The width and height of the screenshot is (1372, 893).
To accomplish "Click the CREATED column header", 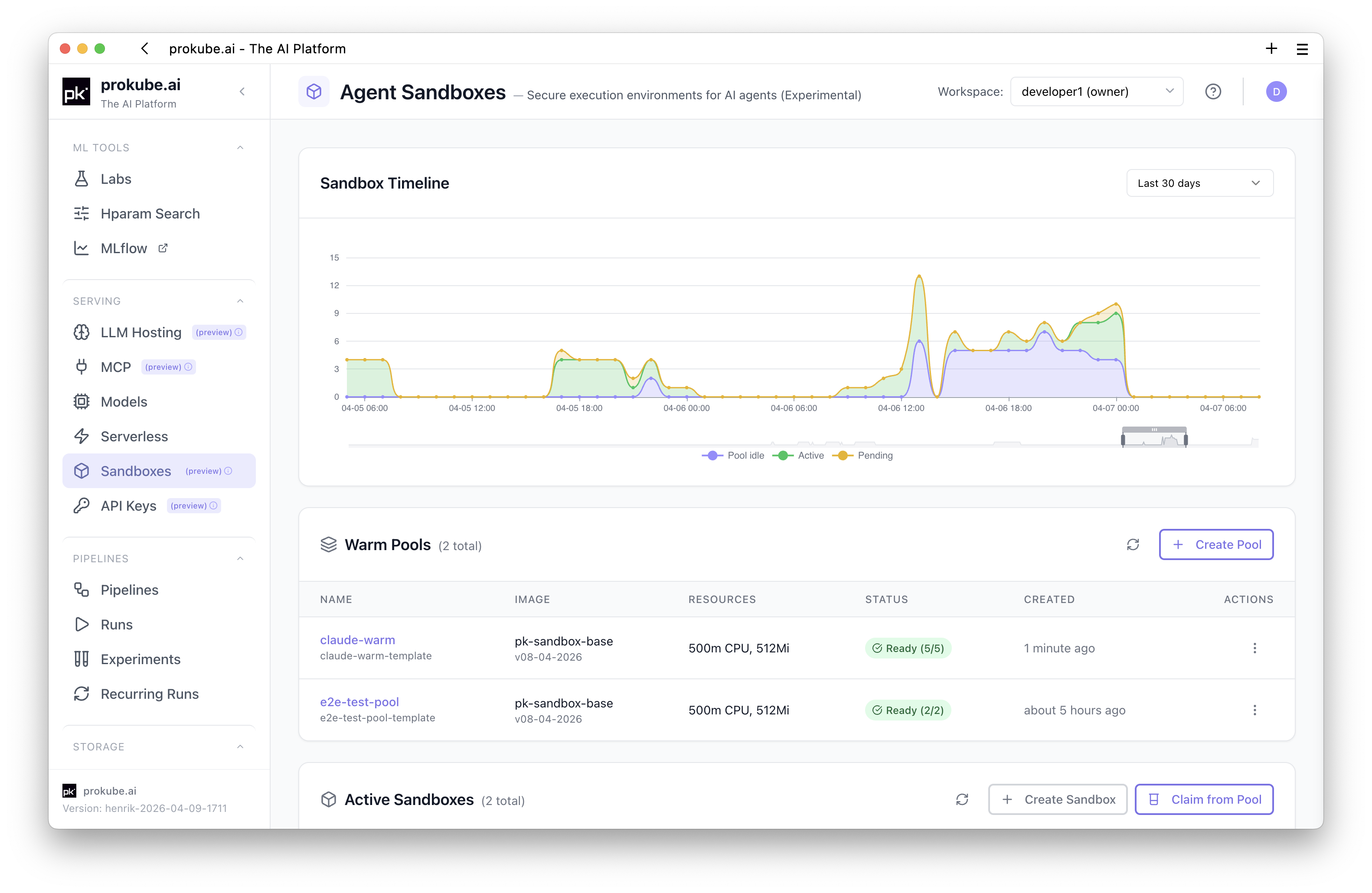I will tap(1049, 599).
